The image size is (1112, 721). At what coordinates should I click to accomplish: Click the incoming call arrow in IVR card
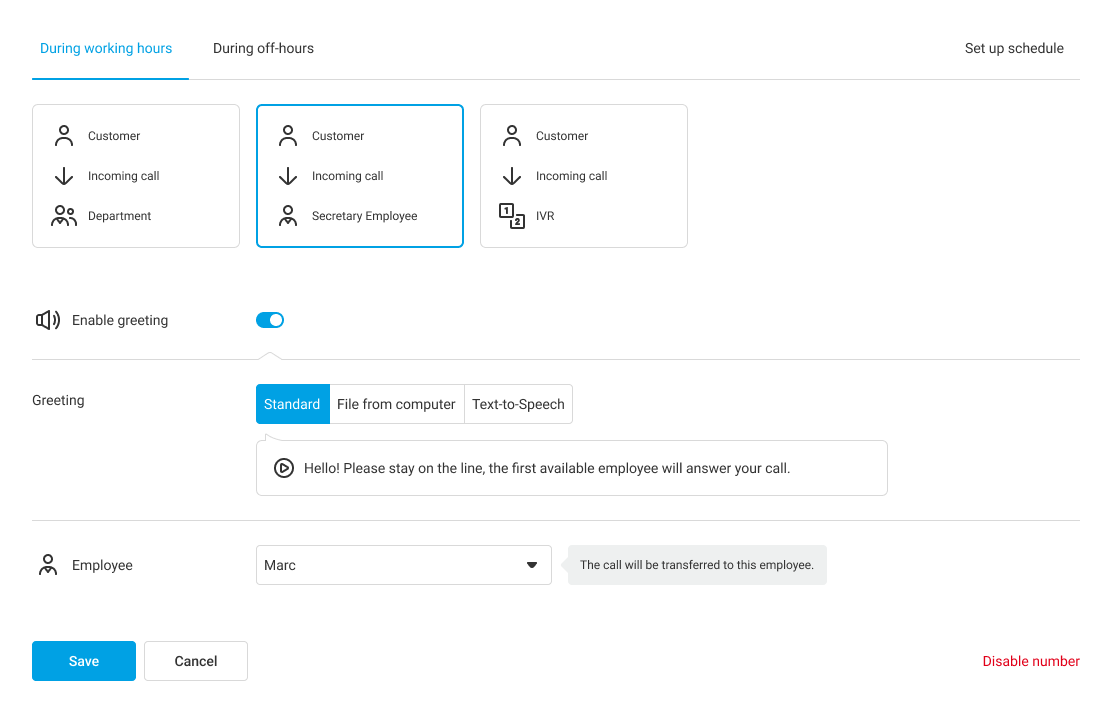click(x=512, y=176)
